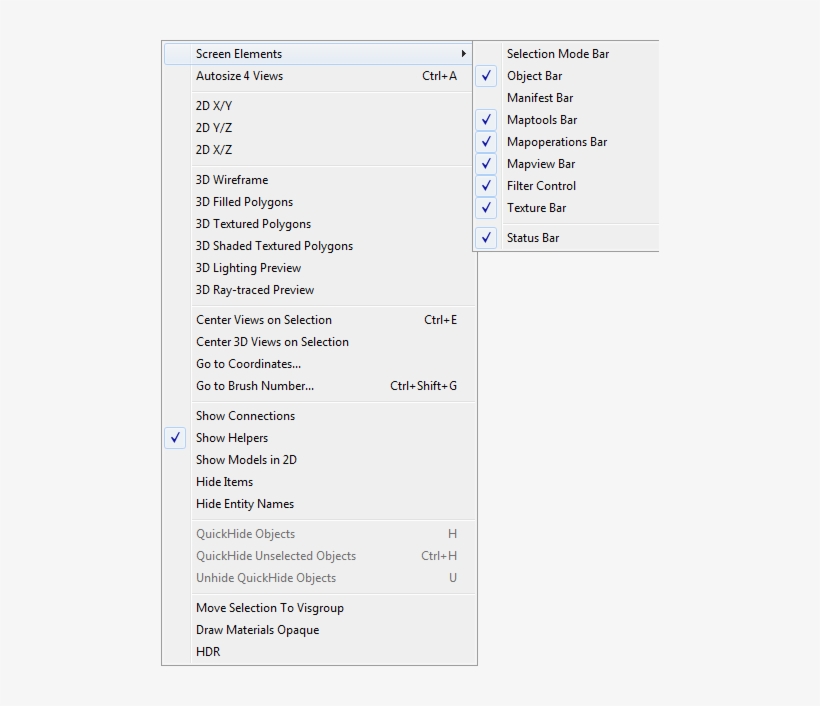Enable Draw Materials Opaque
820x706 pixels.
pyautogui.click(x=257, y=630)
